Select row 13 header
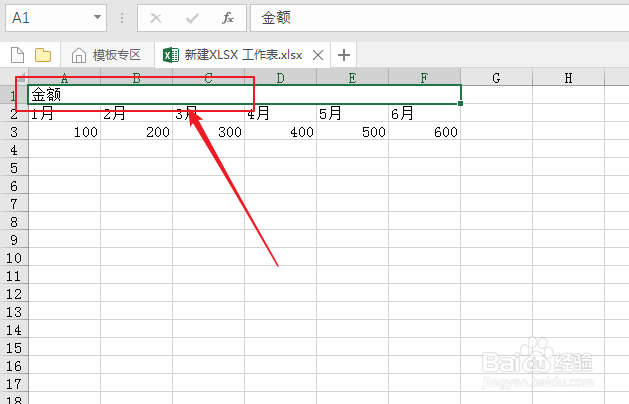The width and height of the screenshot is (629, 404). point(14,312)
